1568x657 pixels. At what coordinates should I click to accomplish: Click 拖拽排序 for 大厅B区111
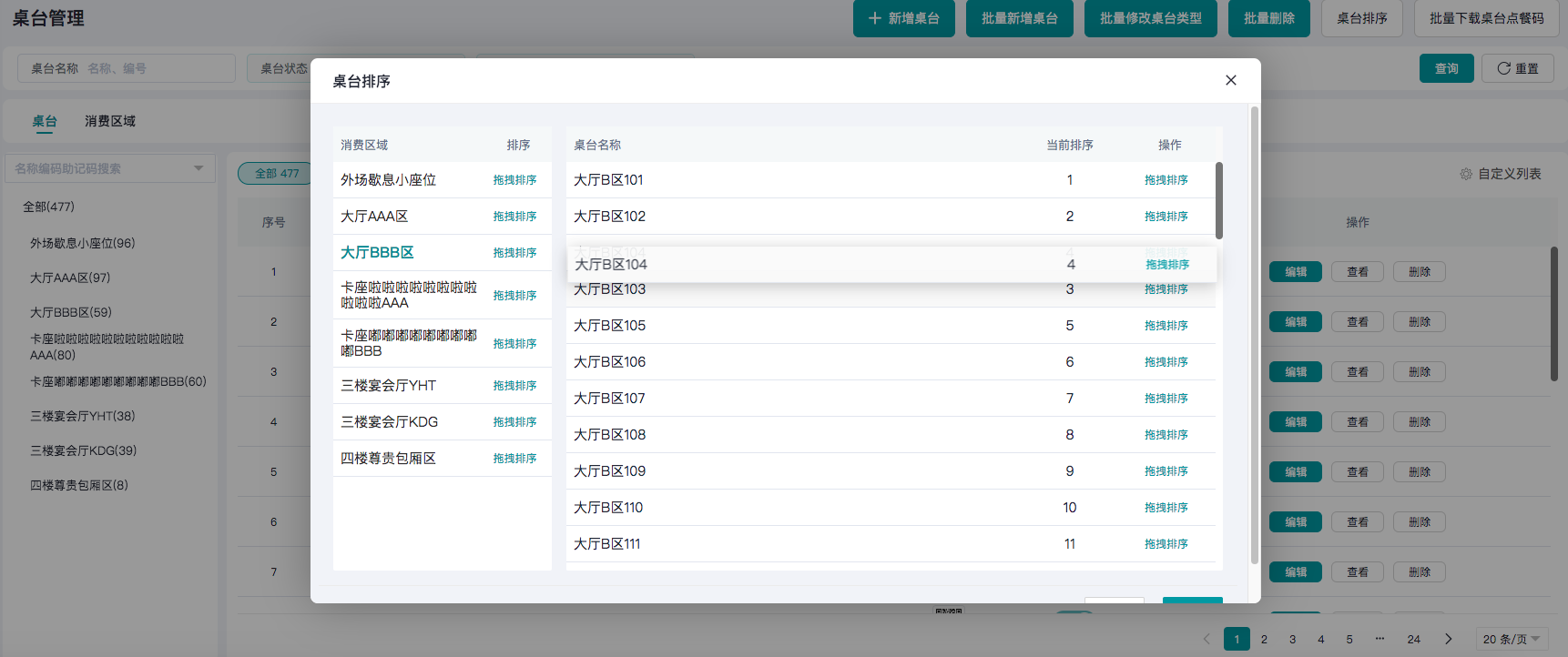[x=1166, y=544]
